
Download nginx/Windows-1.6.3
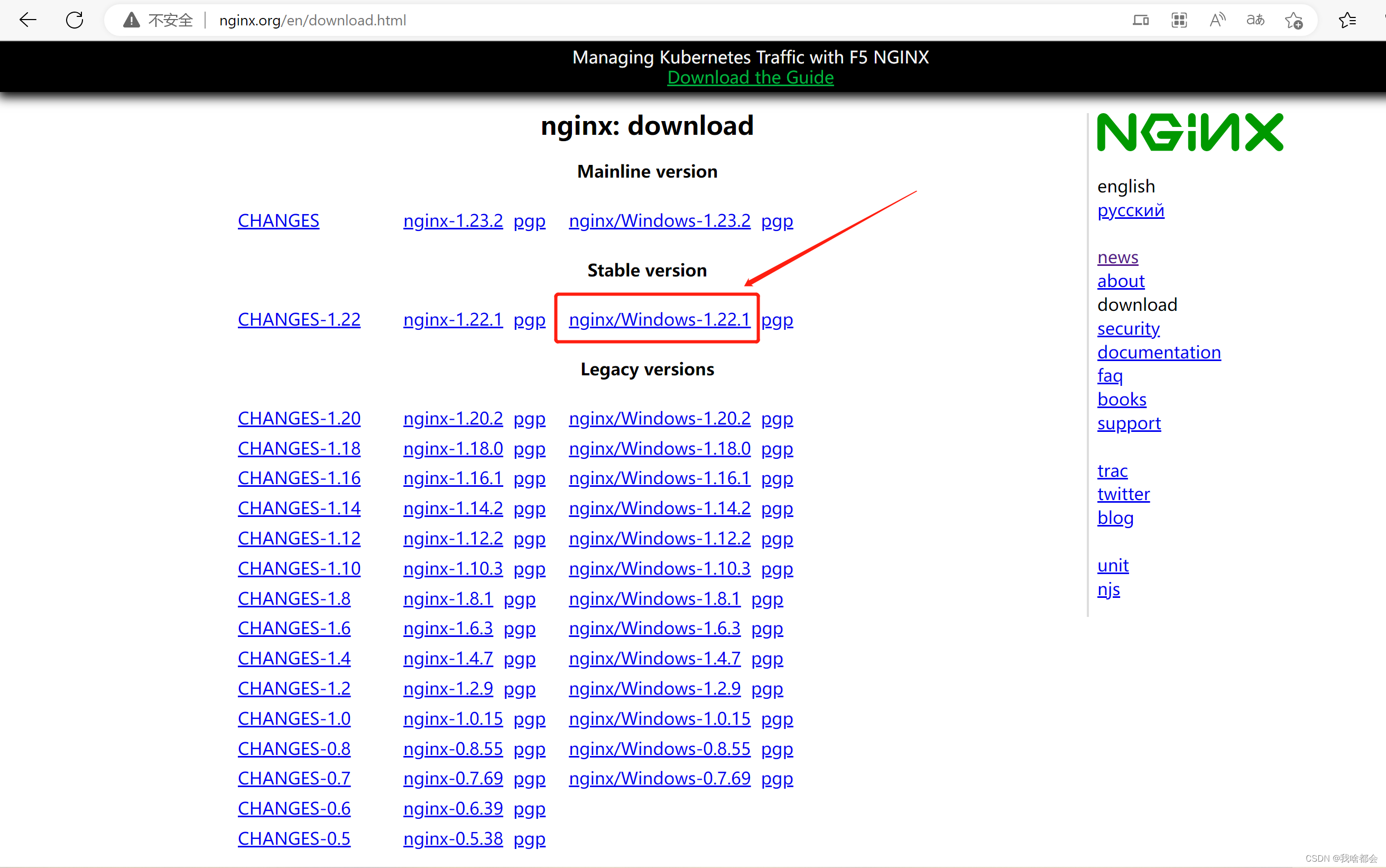pyautogui.click(x=654, y=628)
